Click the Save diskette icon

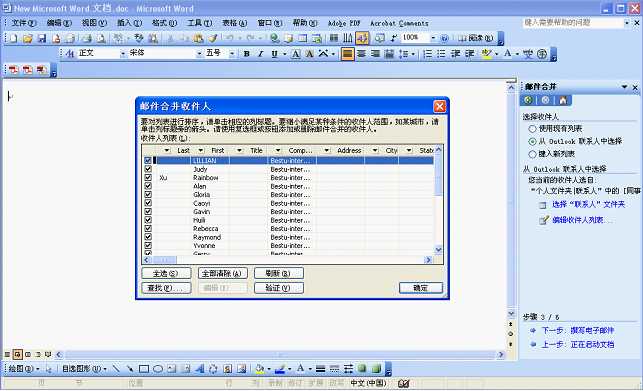pos(41,39)
